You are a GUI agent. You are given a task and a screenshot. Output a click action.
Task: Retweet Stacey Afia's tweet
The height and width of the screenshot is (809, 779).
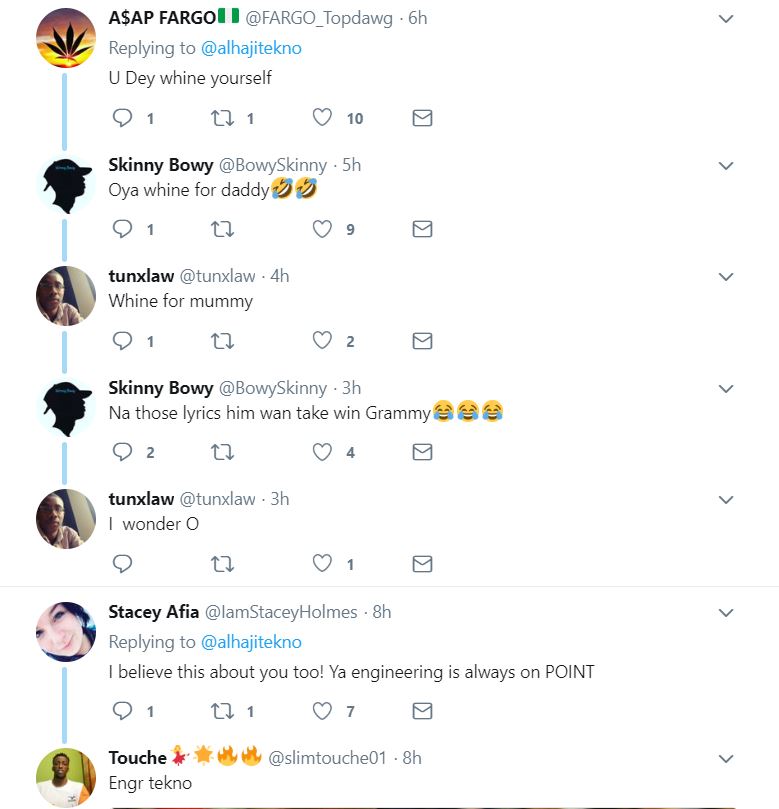point(223,711)
